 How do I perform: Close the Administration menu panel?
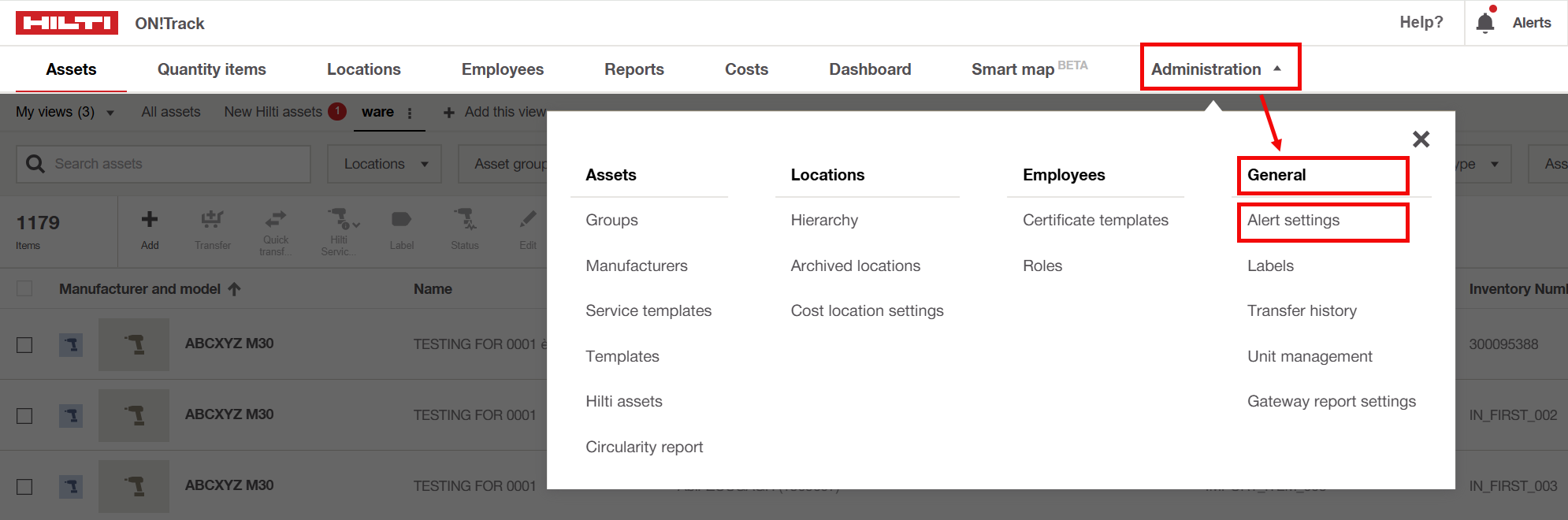point(1421,139)
